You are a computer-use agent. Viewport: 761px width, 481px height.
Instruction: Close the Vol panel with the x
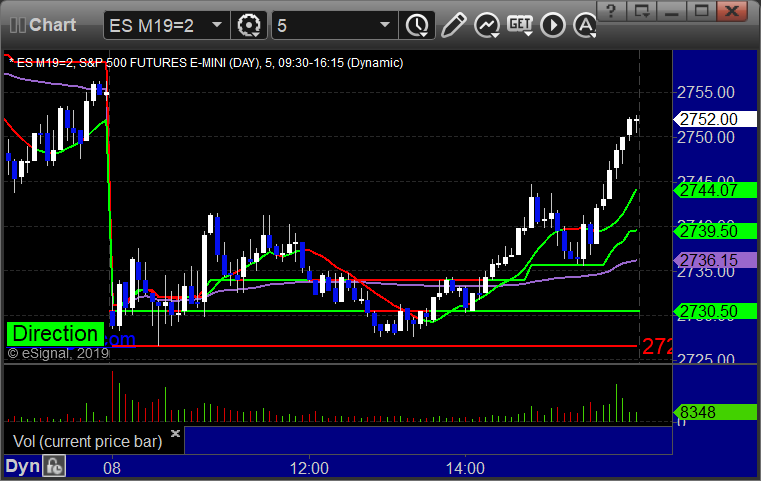175,434
